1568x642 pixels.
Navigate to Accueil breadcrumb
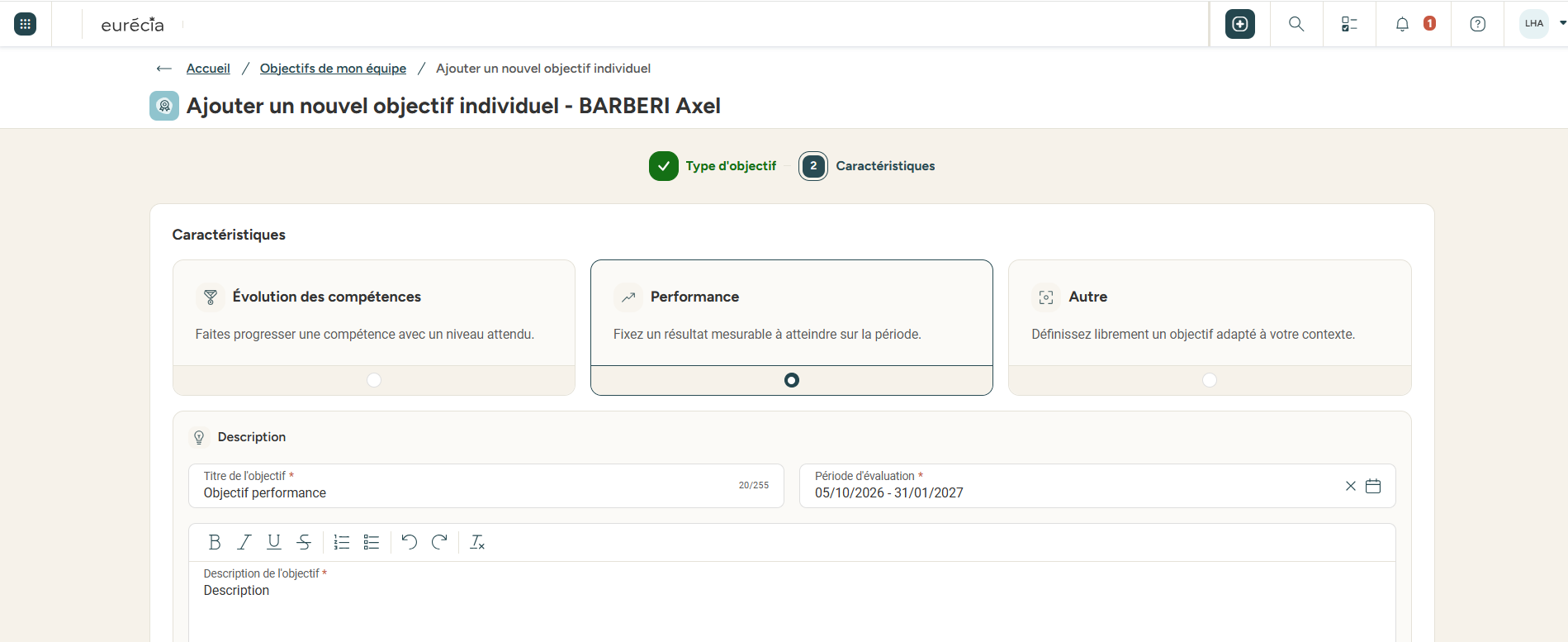click(208, 69)
